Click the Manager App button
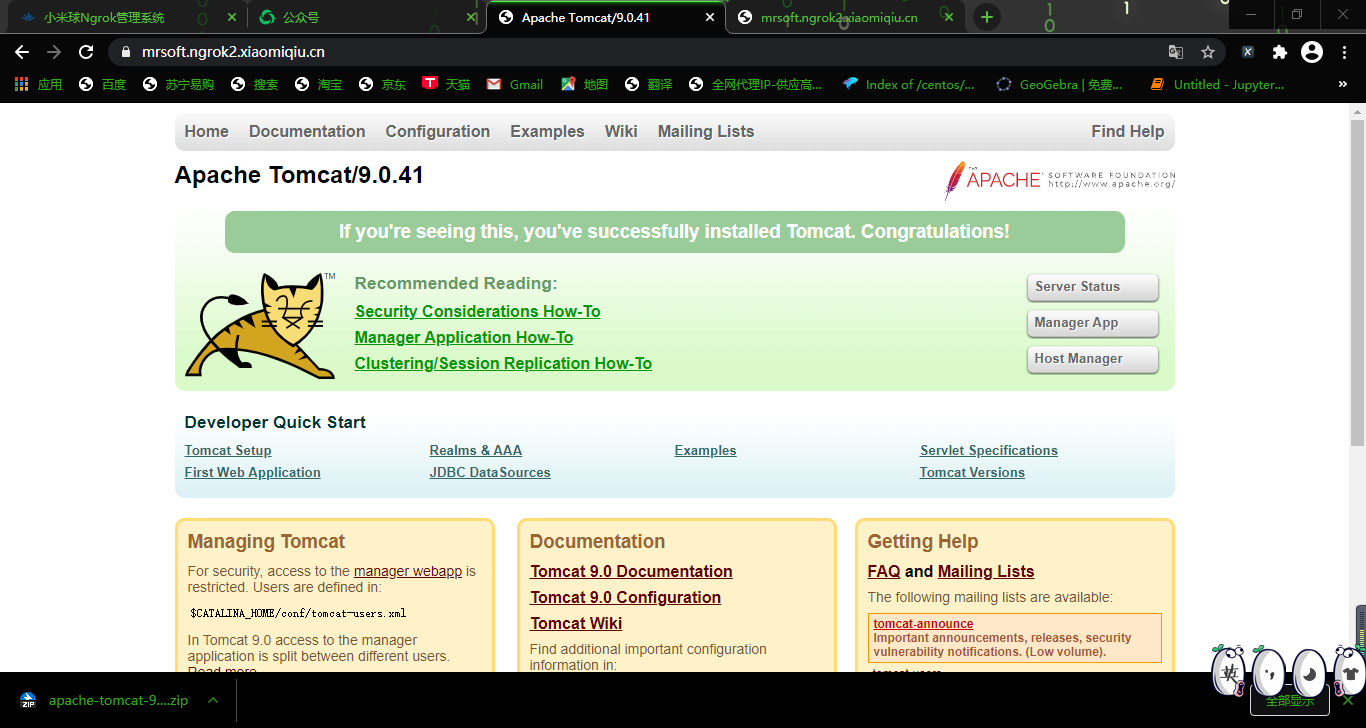This screenshot has width=1366, height=728. pos(1092,323)
